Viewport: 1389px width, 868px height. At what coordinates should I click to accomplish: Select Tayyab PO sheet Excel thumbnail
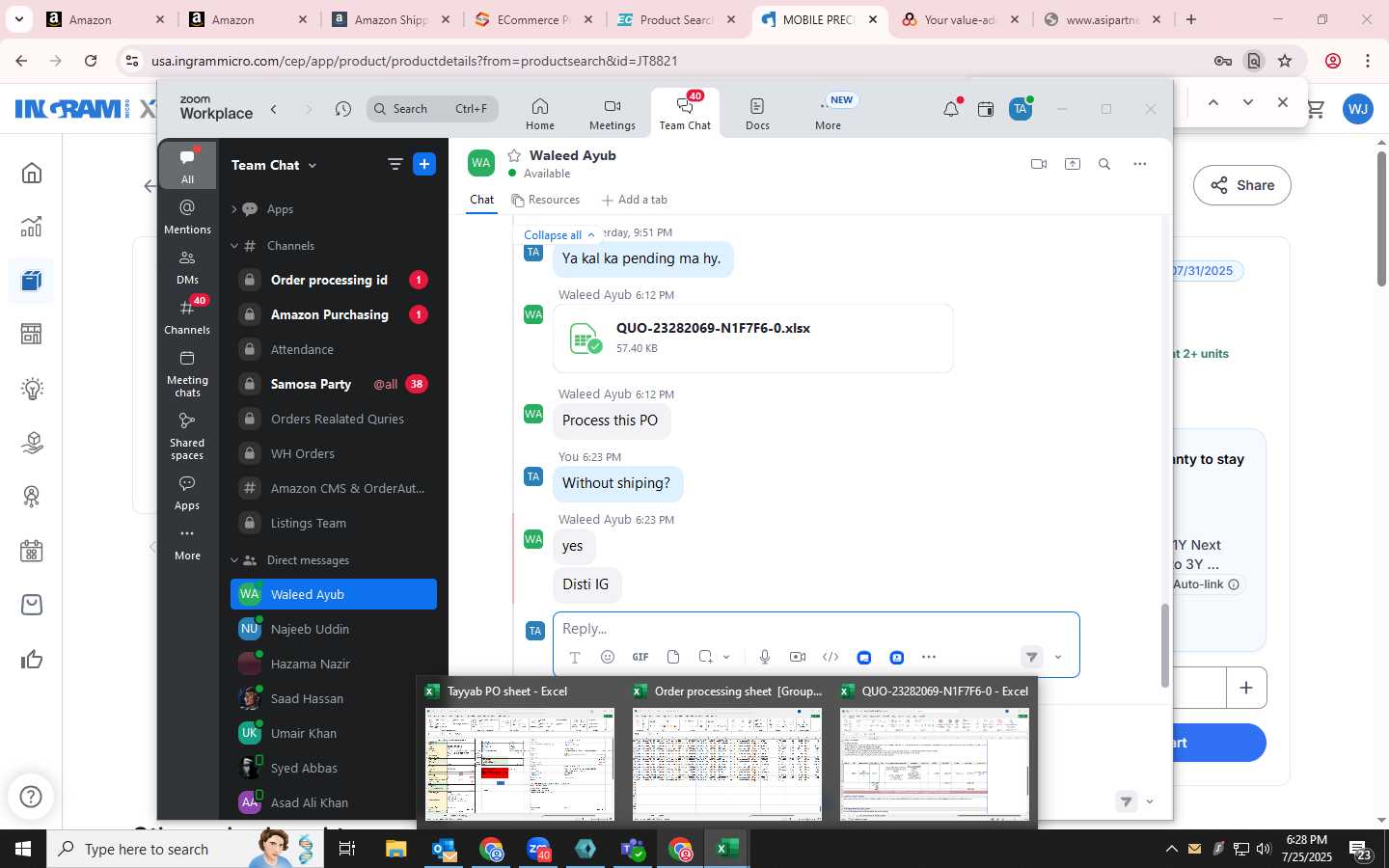520,753
